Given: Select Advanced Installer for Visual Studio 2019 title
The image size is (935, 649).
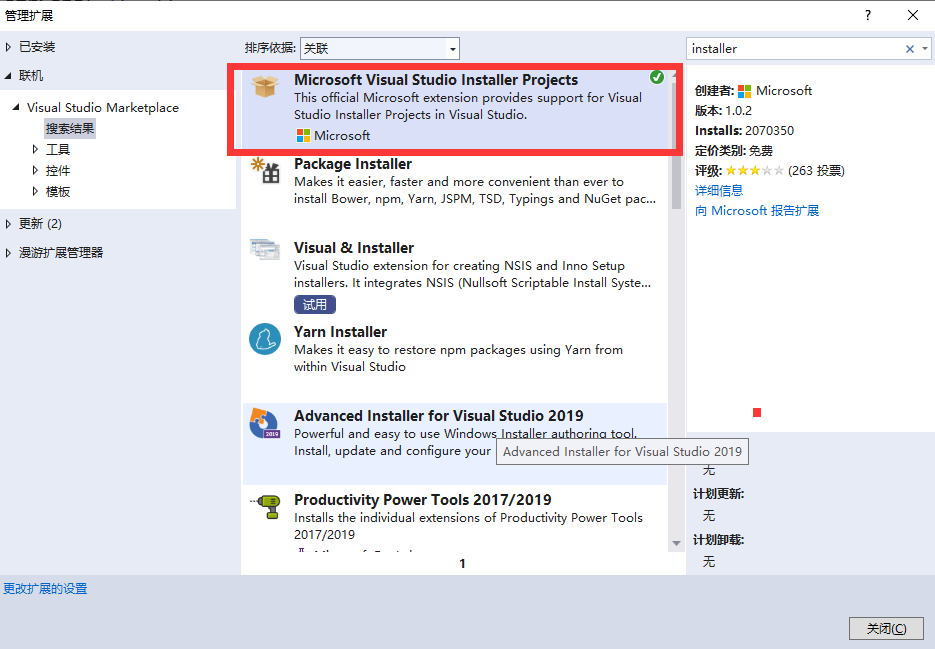Looking at the screenshot, I should point(438,416).
